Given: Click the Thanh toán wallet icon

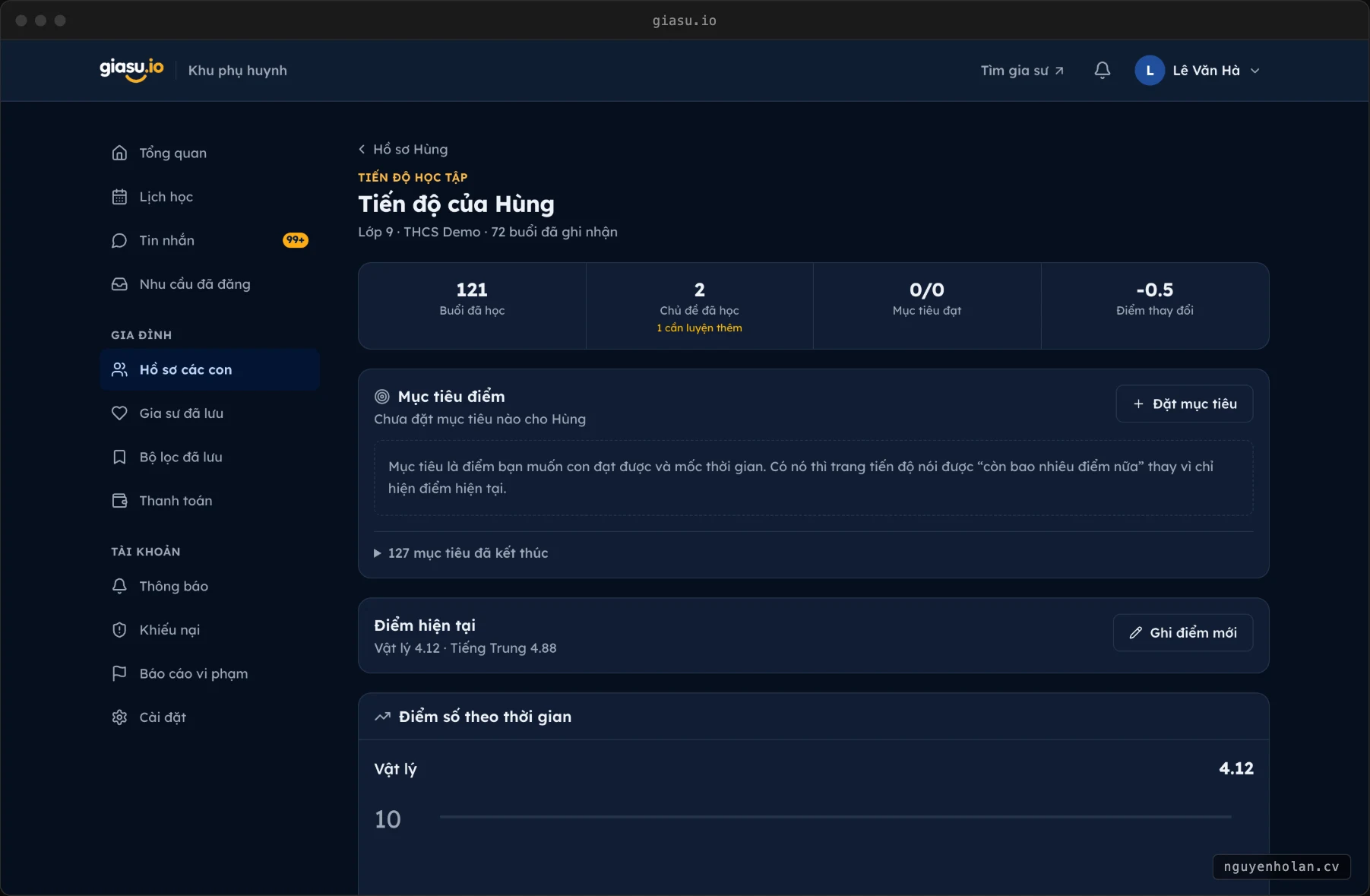Looking at the screenshot, I should 119,501.
